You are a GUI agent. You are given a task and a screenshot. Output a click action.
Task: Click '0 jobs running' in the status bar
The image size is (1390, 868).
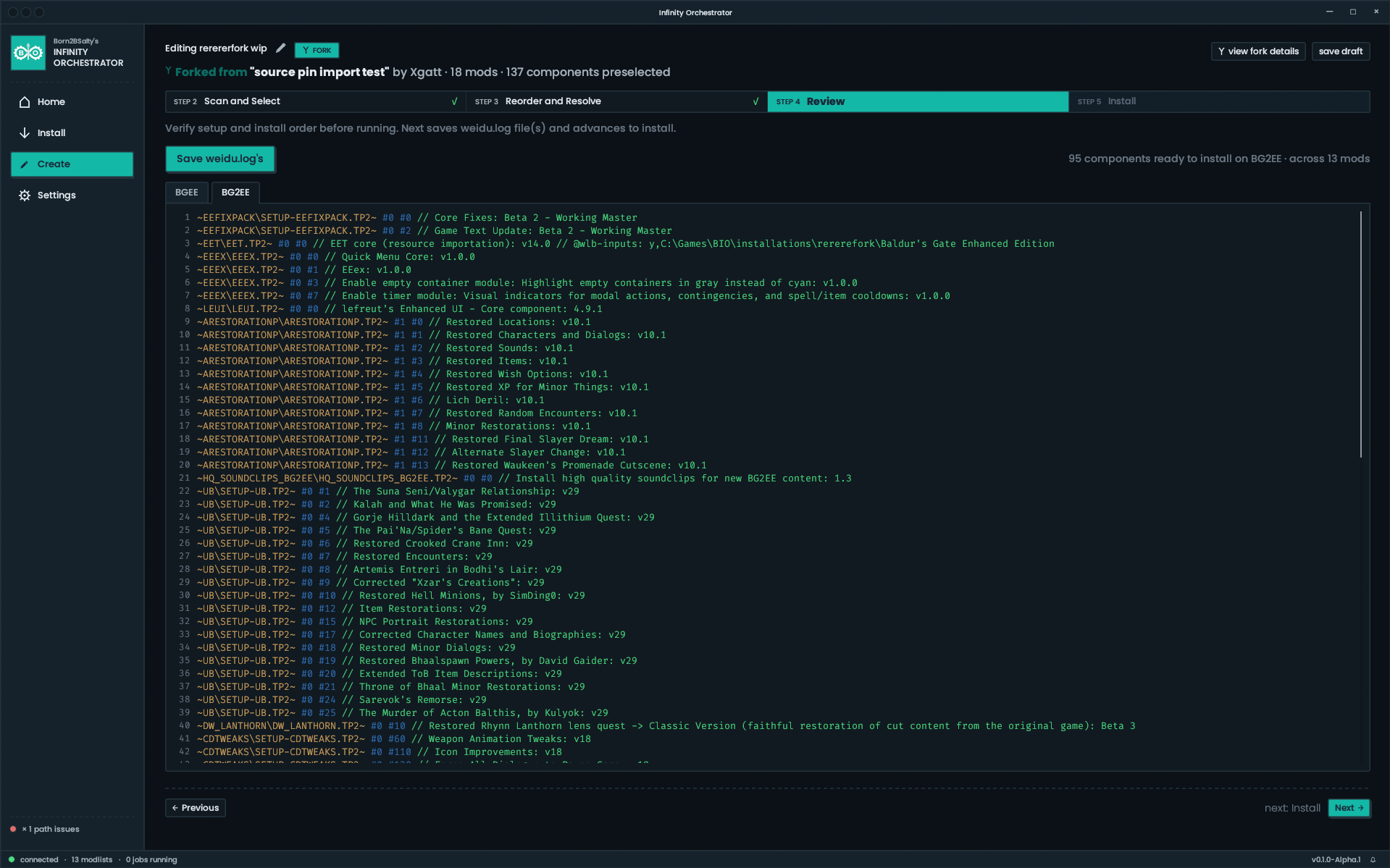coord(151,860)
